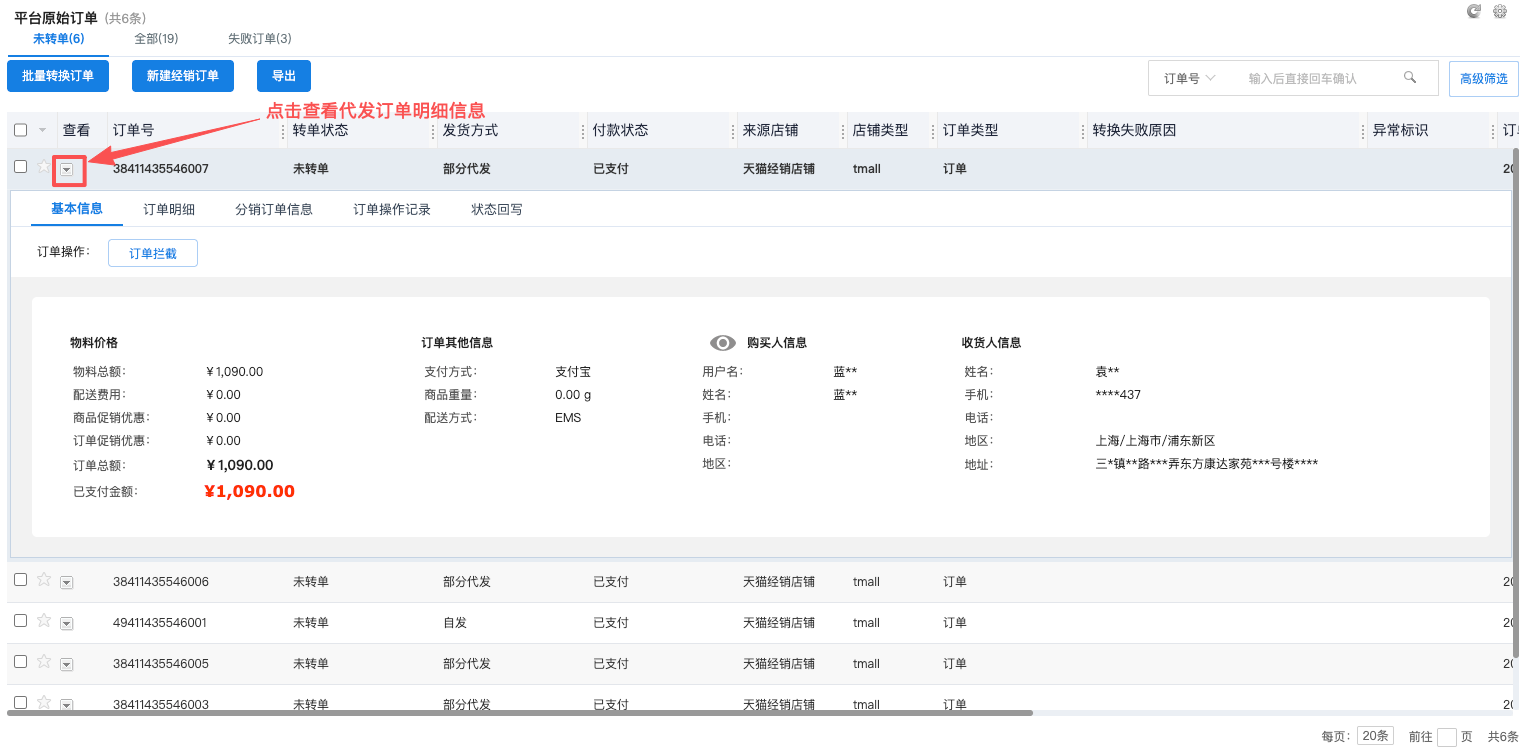Click the 发货方式 column header
This screenshot has width=1531, height=753.
[x=470, y=130]
